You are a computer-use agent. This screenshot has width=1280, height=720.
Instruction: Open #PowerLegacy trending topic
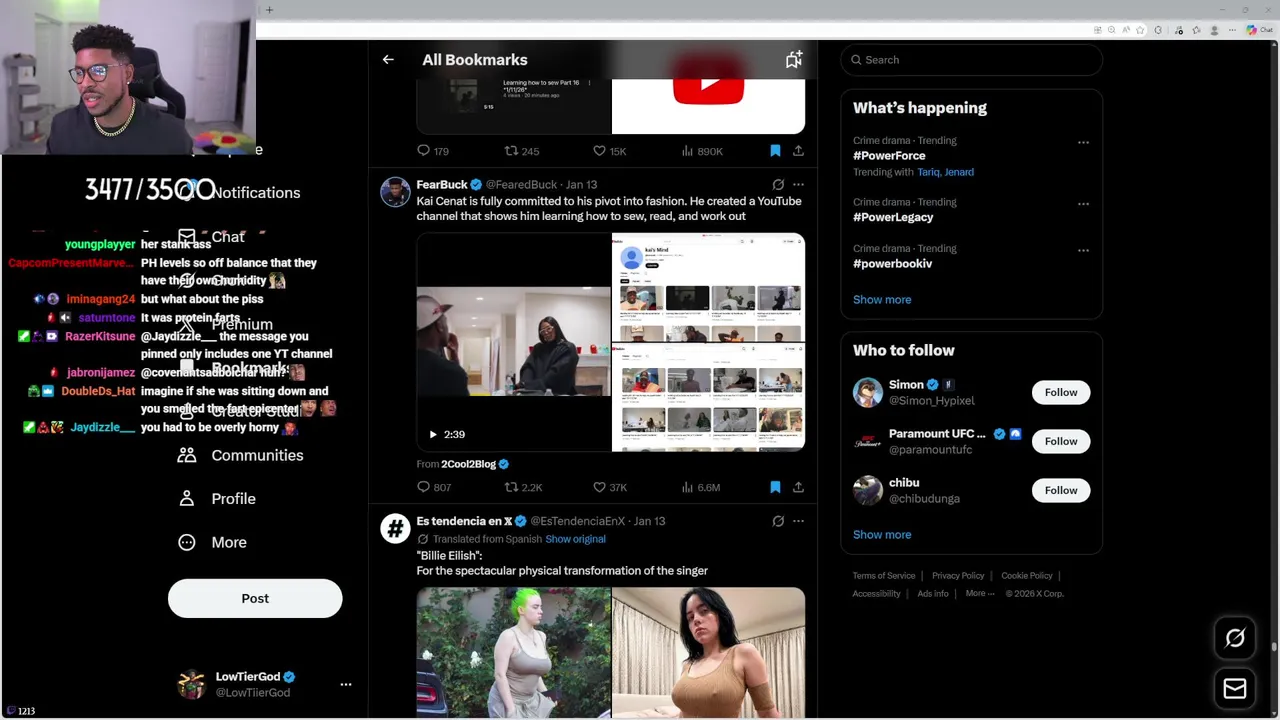pyautogui.click(x=893, y=217)
